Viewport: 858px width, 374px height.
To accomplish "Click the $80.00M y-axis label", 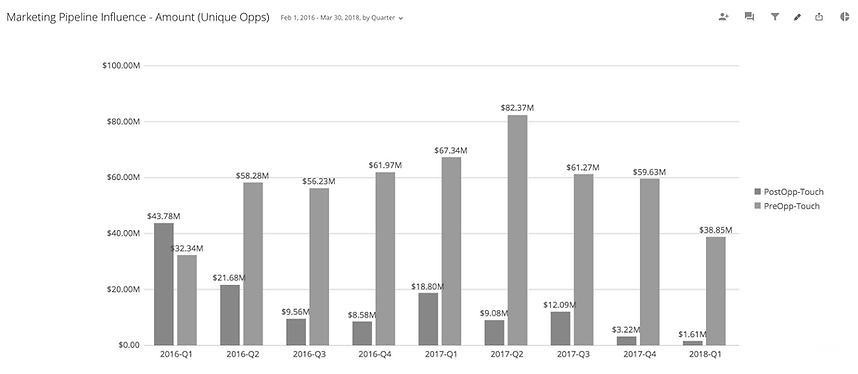I will [123, 122].
